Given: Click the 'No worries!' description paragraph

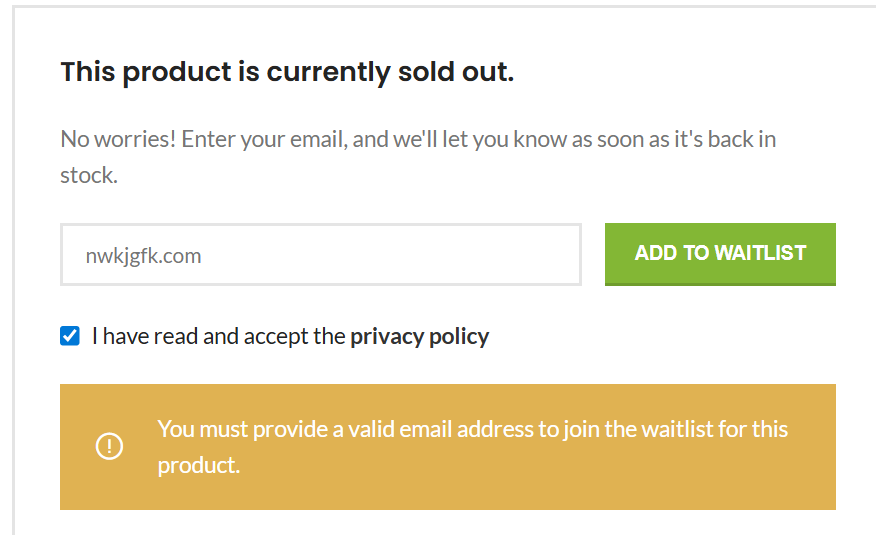Looking at the screenshot, I should 418,157.
